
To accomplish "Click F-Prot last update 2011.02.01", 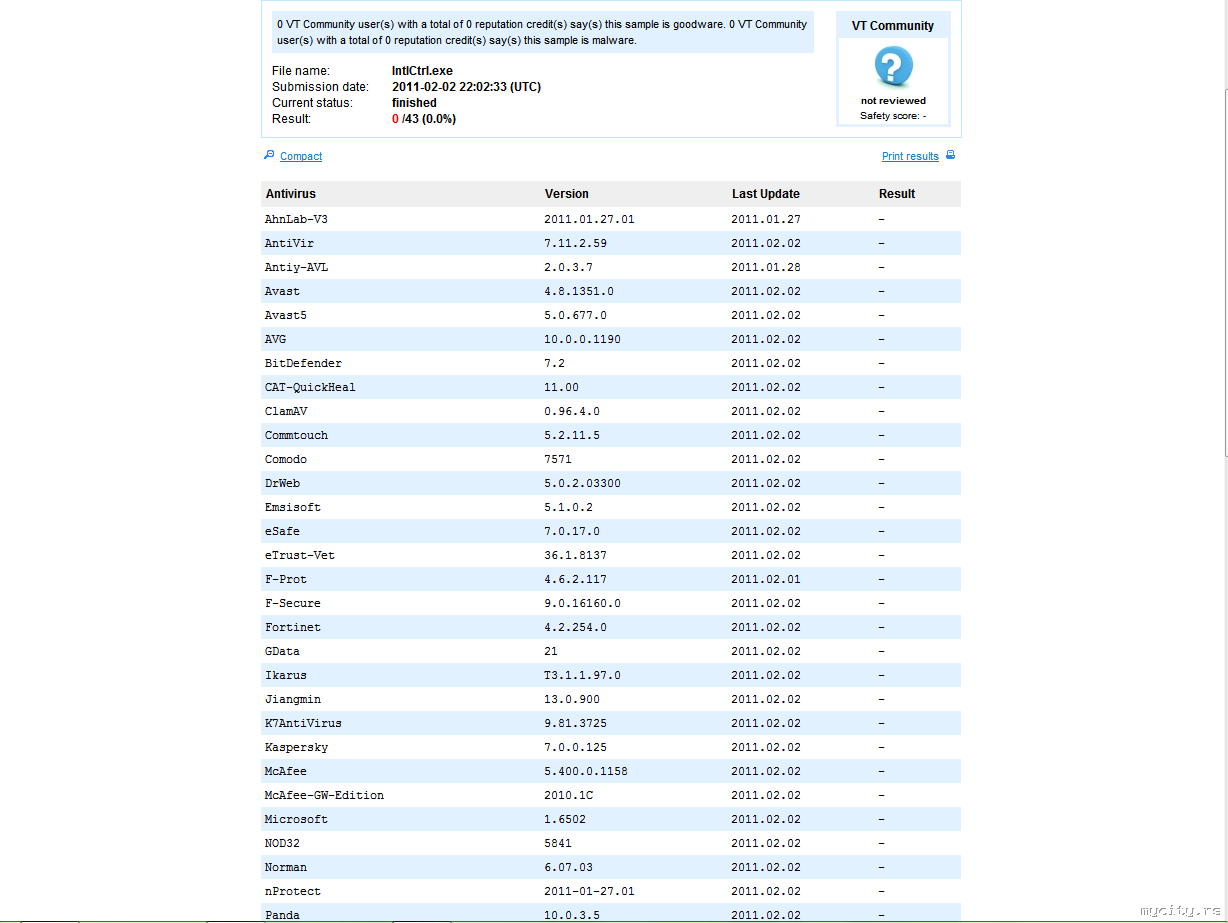I will (766, 579).
